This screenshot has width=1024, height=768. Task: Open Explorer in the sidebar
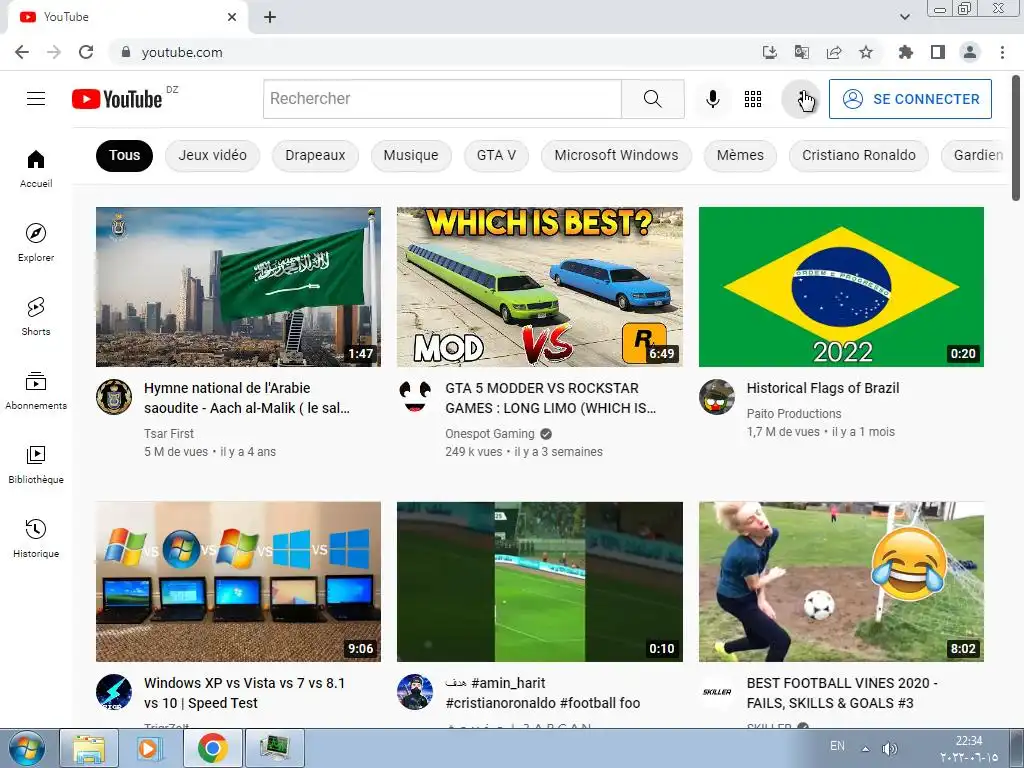coord(36,242)
